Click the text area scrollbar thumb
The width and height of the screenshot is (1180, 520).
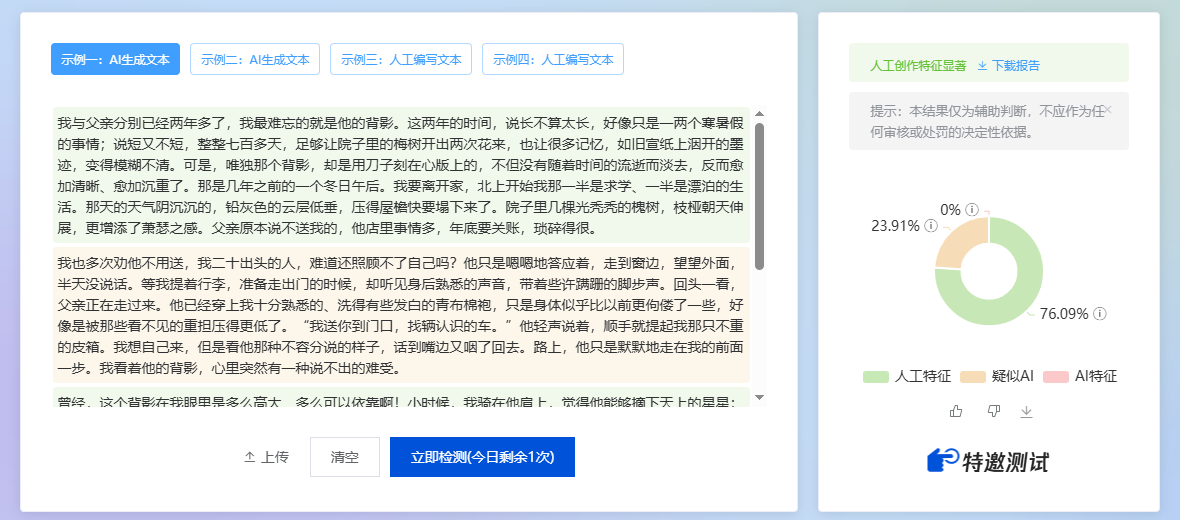click(x=759, y=196)
